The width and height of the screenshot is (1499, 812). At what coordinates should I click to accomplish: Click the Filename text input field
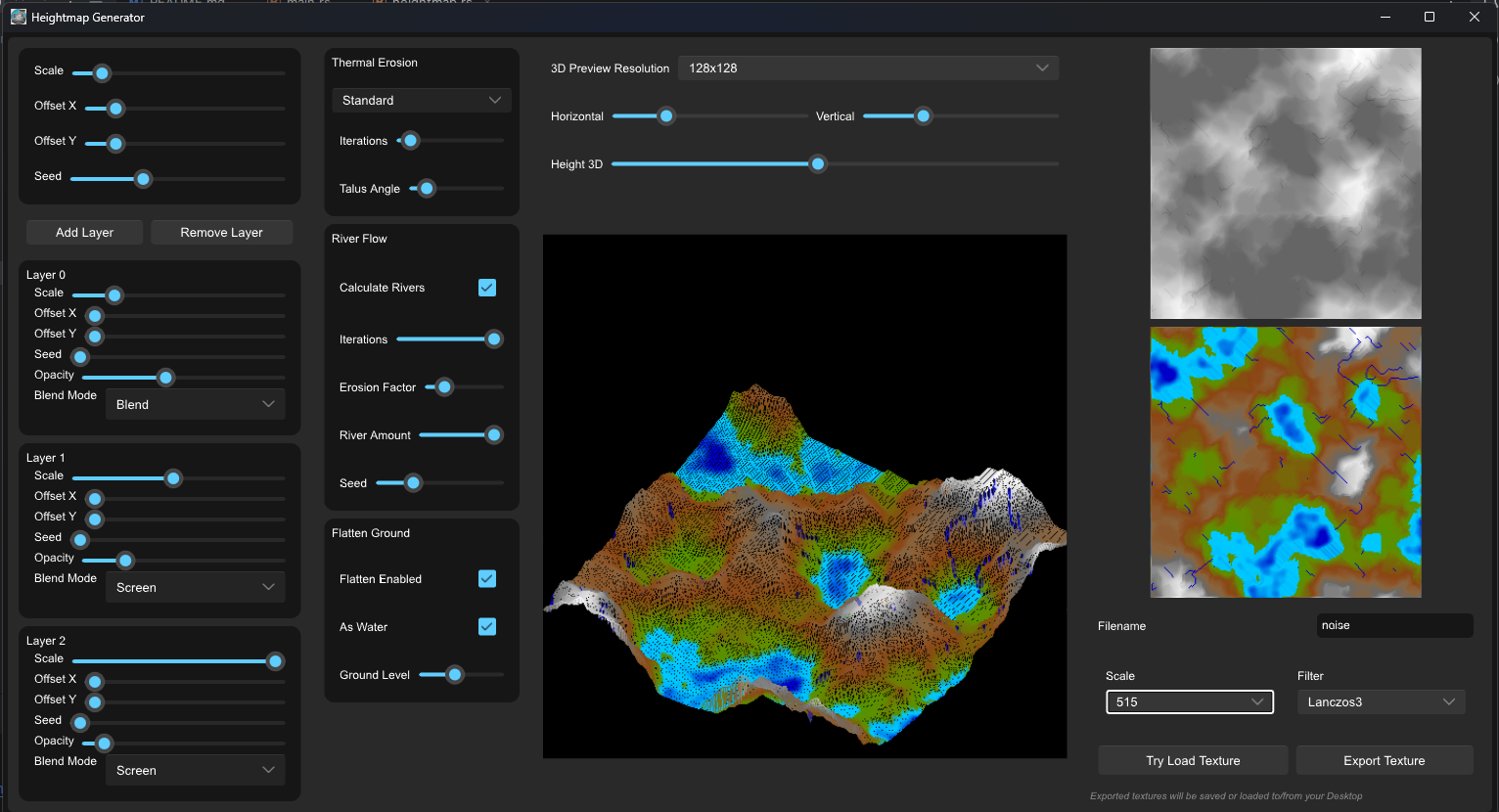(x=1393, y=626)
